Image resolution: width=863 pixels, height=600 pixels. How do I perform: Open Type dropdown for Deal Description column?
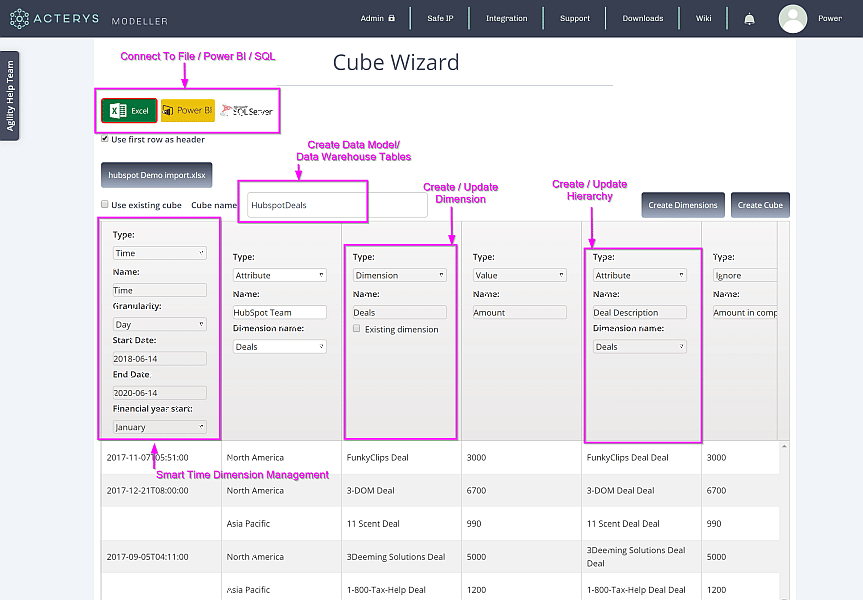[640, 275]
